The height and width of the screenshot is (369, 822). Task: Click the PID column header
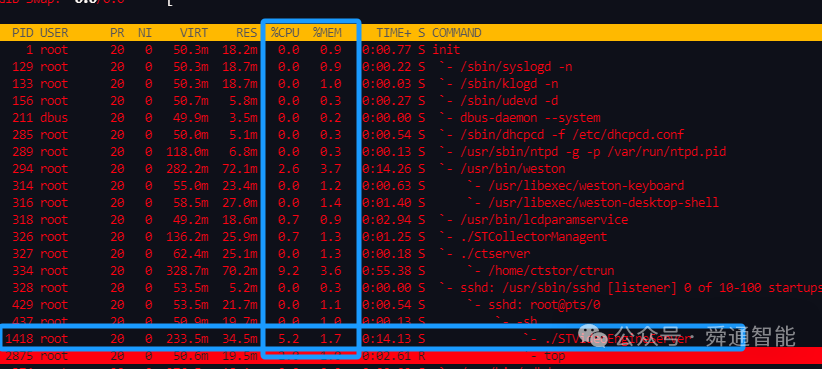pos(23,33)
